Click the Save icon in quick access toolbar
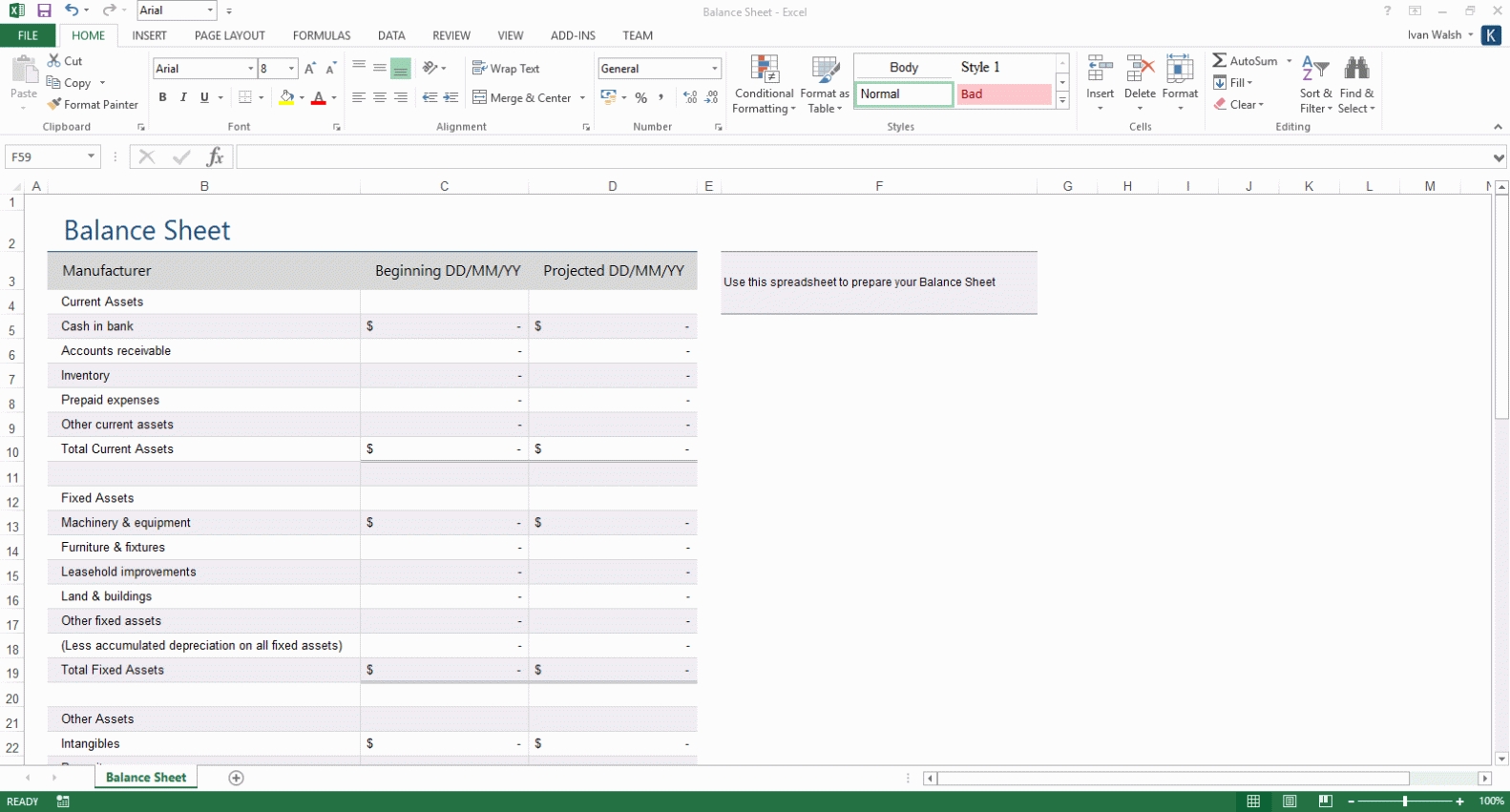Screen dimensions: 1510x812 pyautogui.click(x=44, y=11)
